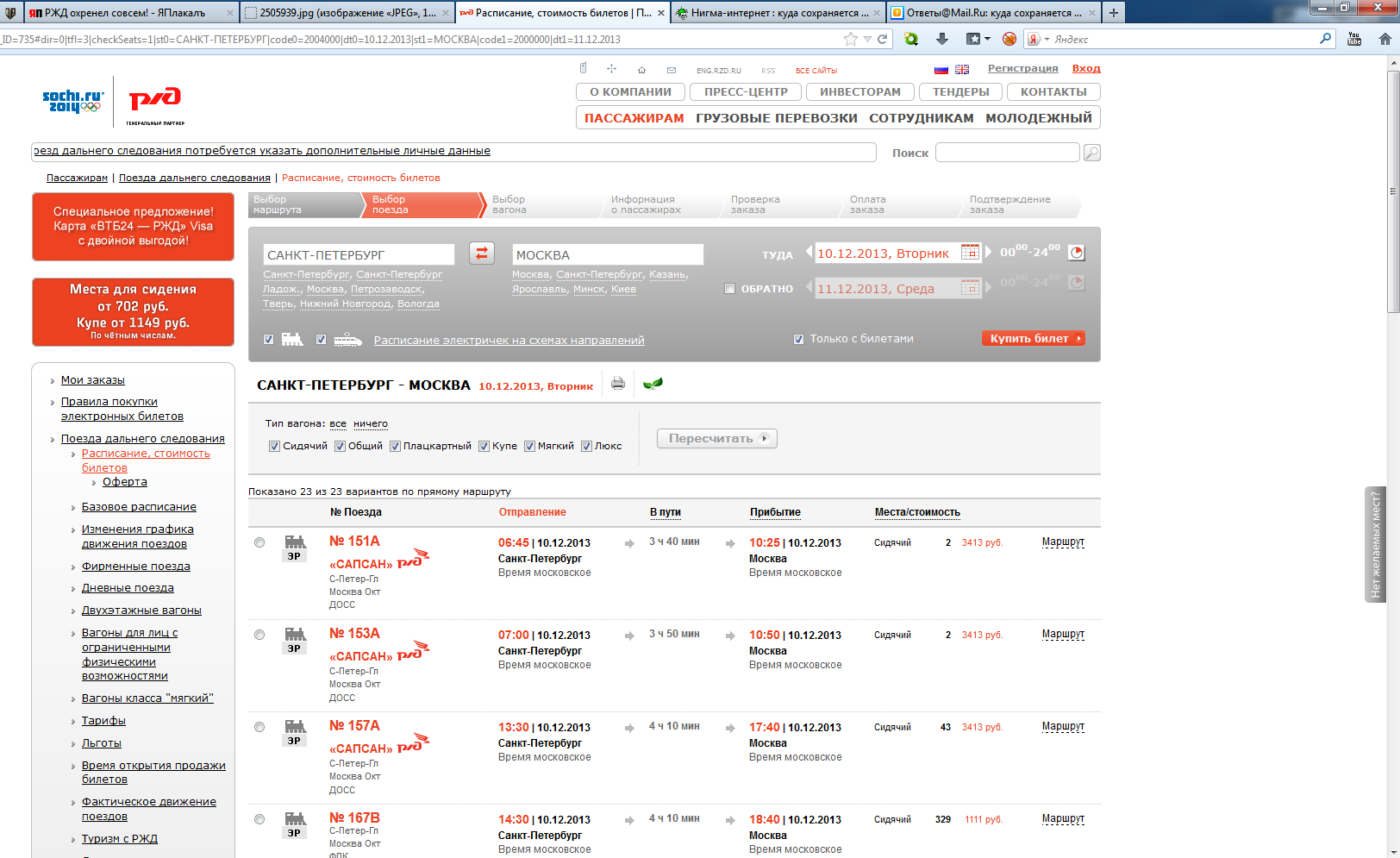Enable the ОБРАТНО return trip checkbox
Screen dimensions: 1400x858
[730, 289]
